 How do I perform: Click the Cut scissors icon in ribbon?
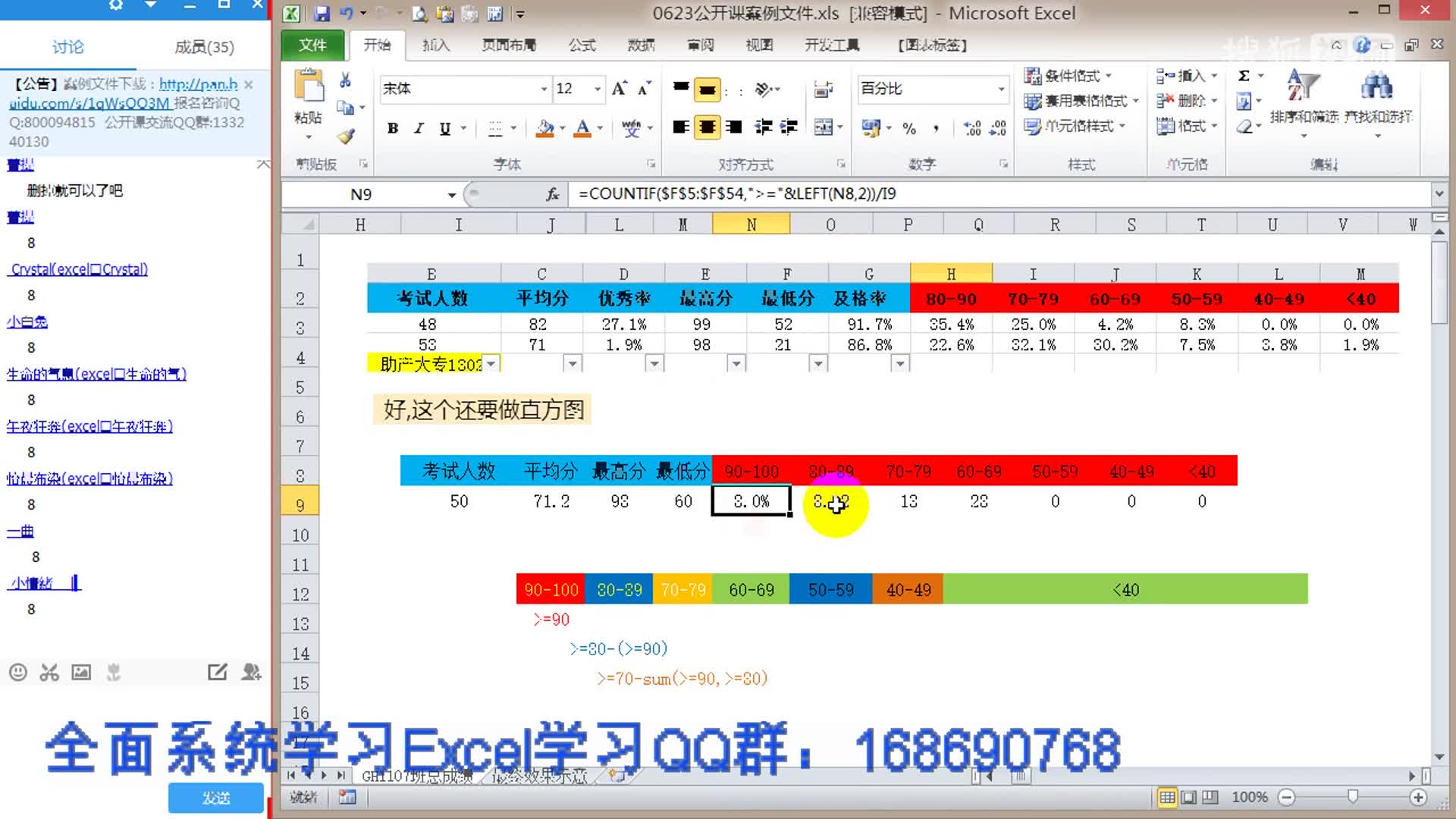click(345, 80)
